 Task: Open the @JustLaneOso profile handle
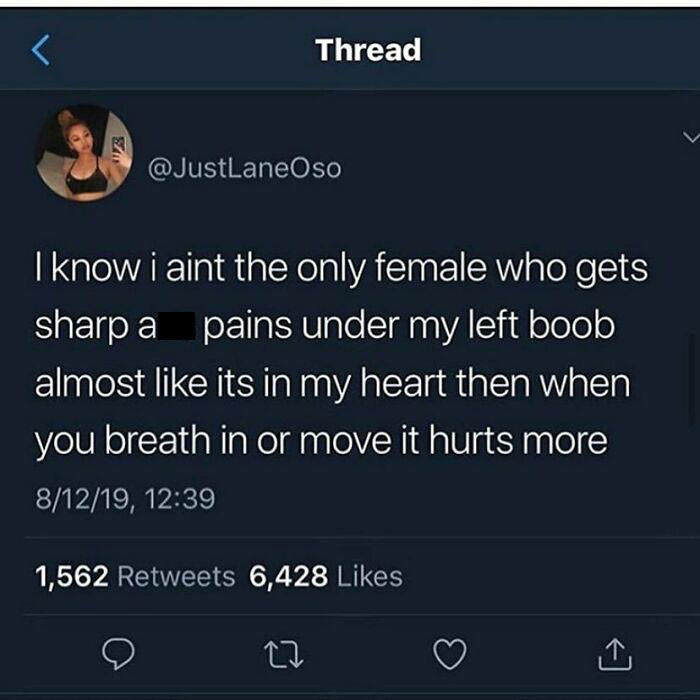(244, 168)
